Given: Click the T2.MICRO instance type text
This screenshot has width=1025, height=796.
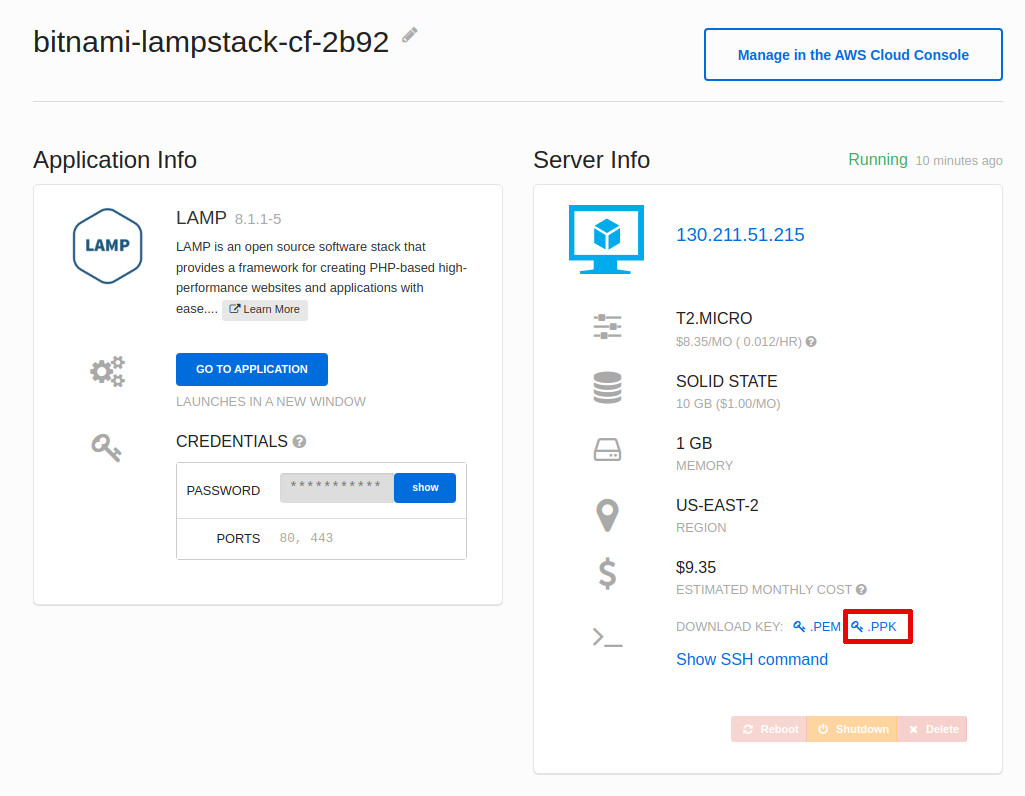Looking at the screenshot, I should click(714, 318).
